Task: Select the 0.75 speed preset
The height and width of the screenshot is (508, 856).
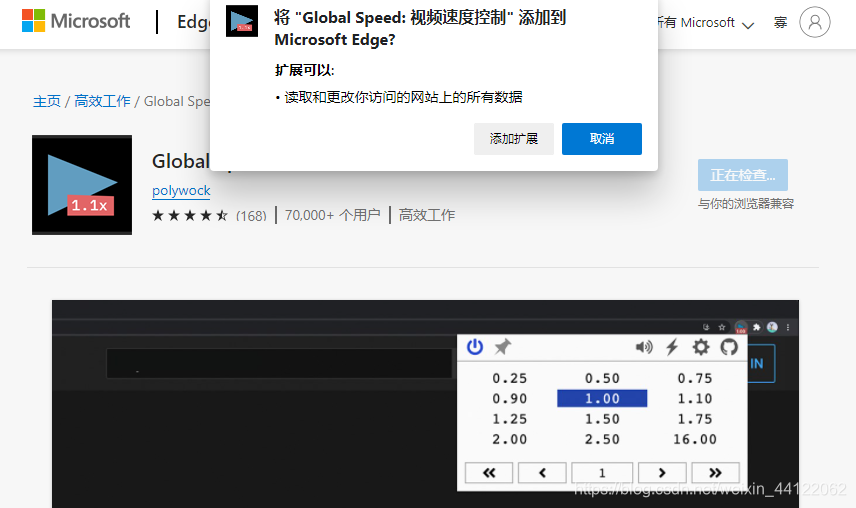Action: point(695,378)
